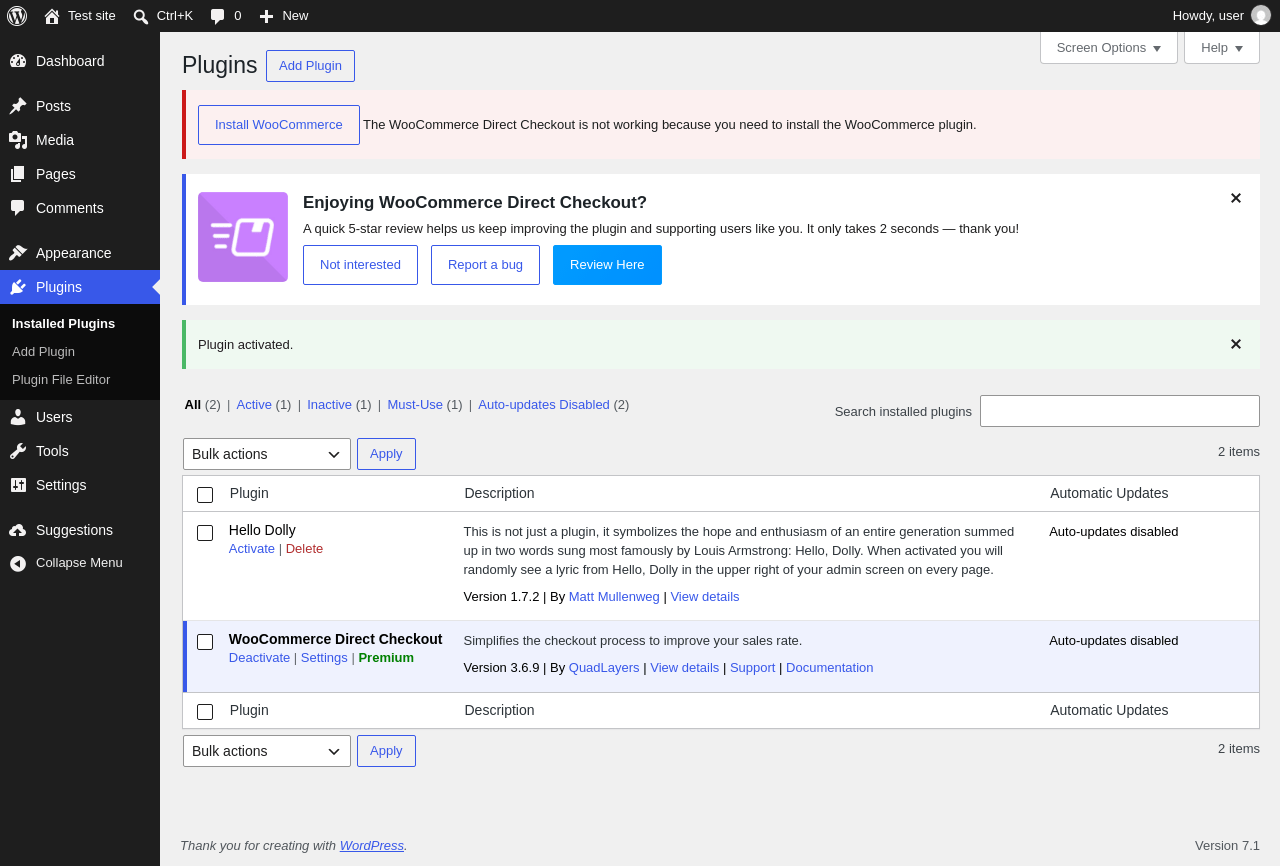Open the plugin Documentation link

830,667
